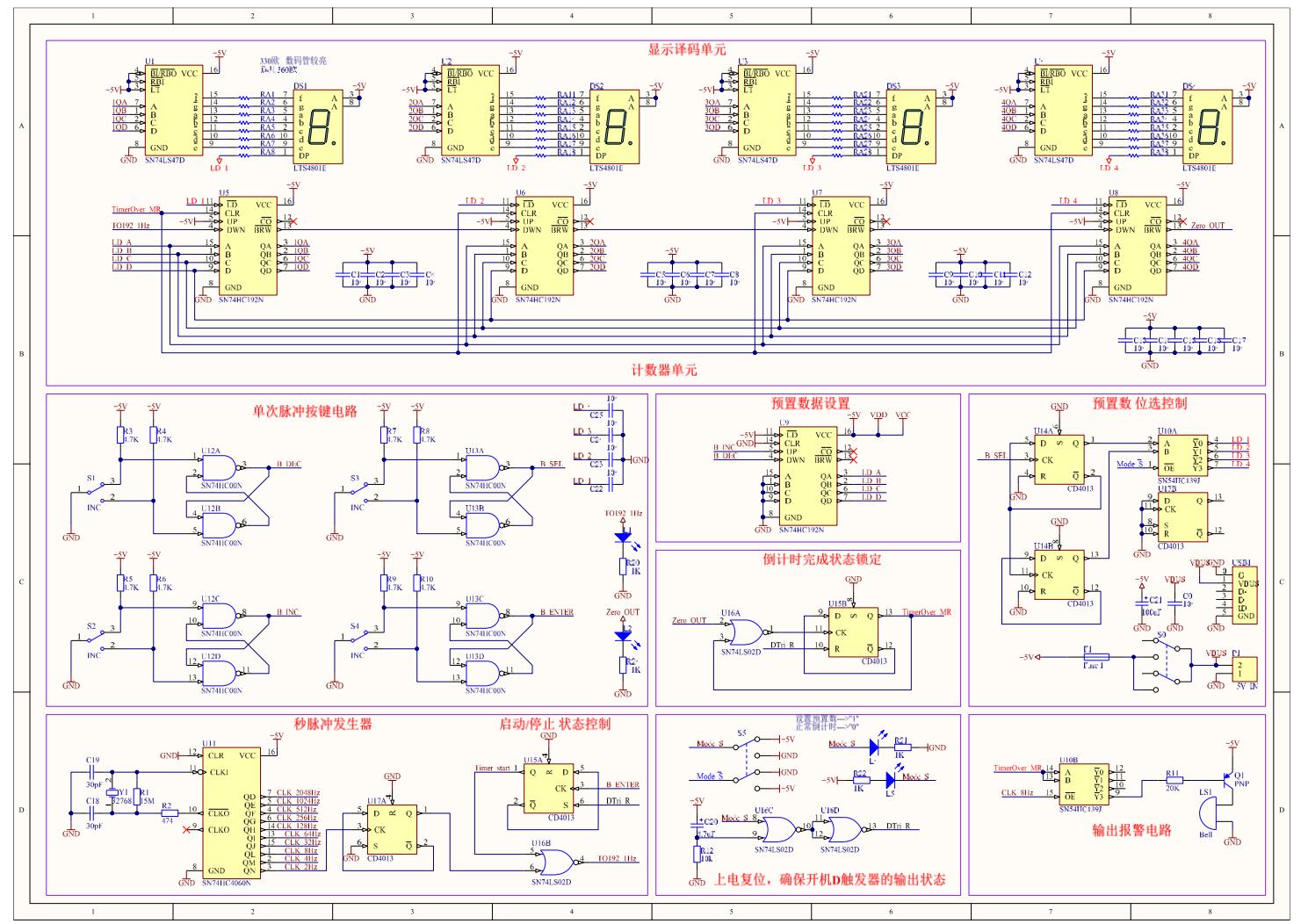Viewport: 1308px width, 924px height.
Task: Click the 输出报警电路 label
Action: [1131, 830]
